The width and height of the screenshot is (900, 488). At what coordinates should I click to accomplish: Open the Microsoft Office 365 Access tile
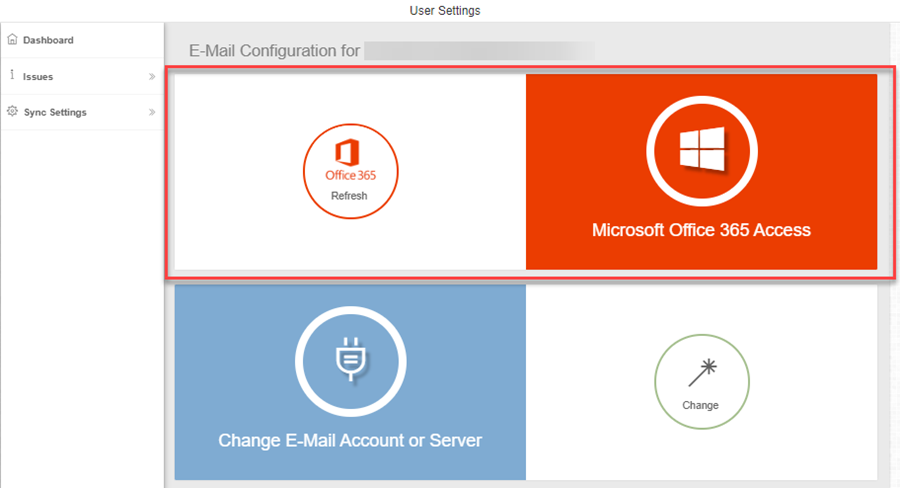(701, 172)
